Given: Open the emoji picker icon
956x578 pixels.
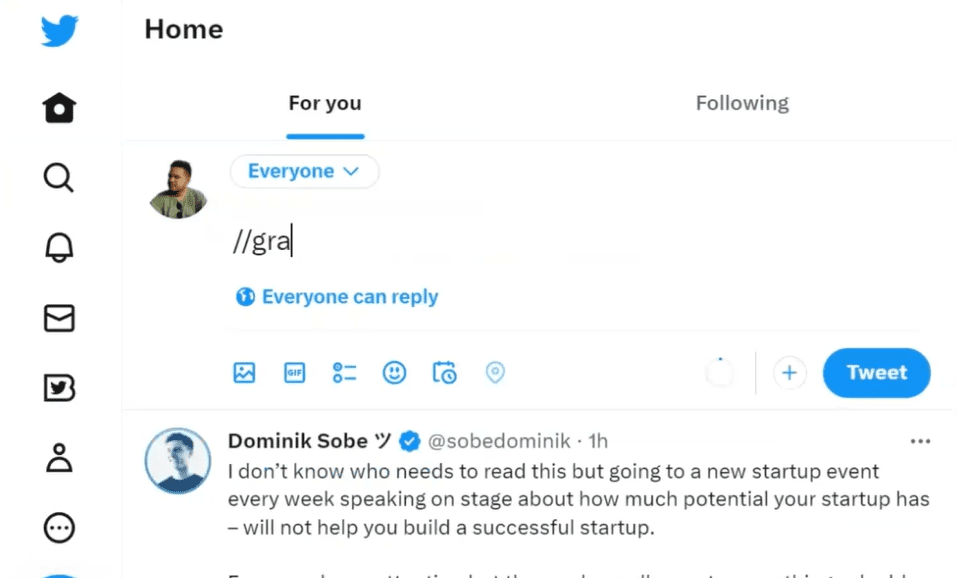Looking at the screenshot, I should 394,372.
